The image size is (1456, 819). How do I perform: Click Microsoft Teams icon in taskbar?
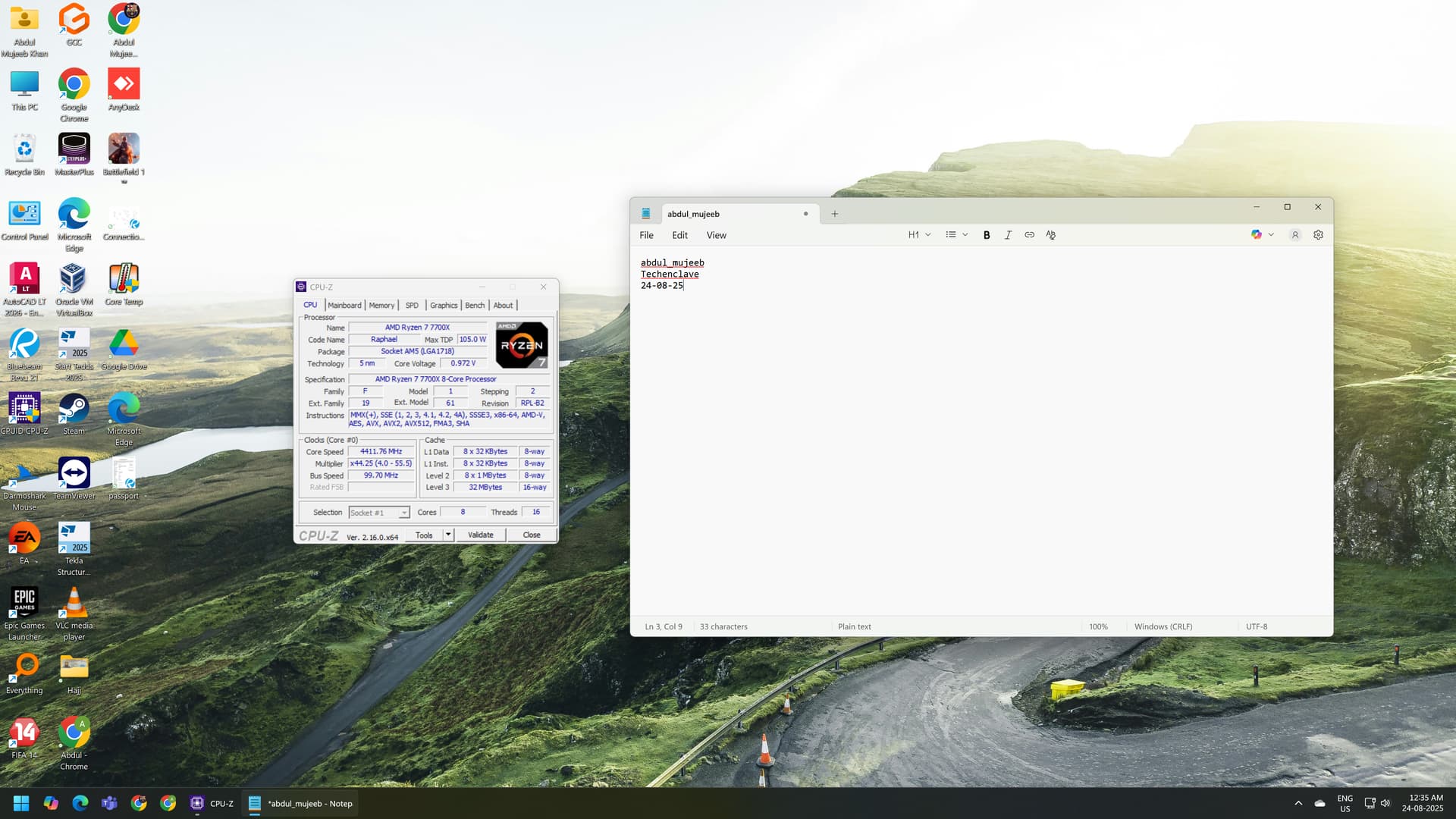point(109,803)
